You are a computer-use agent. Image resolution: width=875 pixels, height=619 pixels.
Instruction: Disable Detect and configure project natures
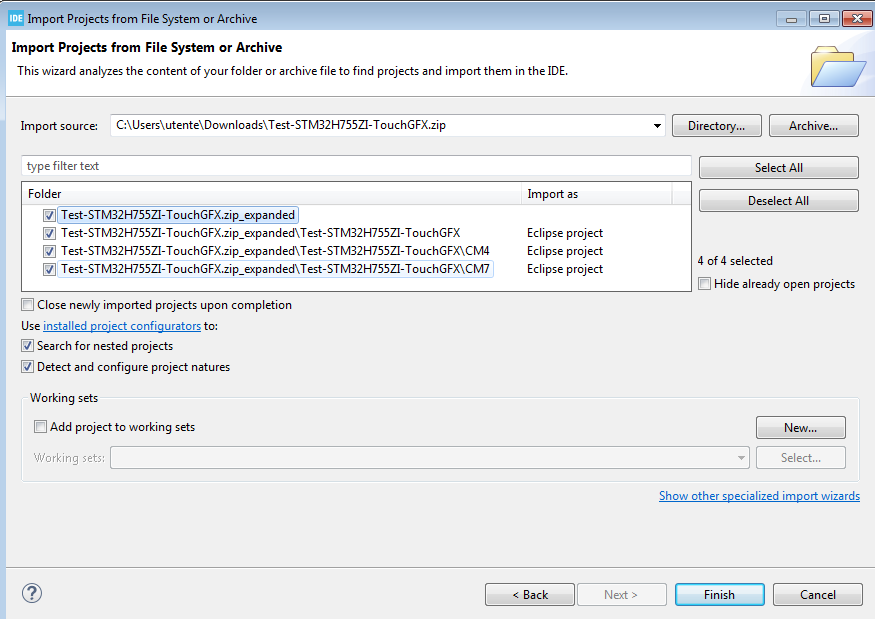tap(27, 367)
